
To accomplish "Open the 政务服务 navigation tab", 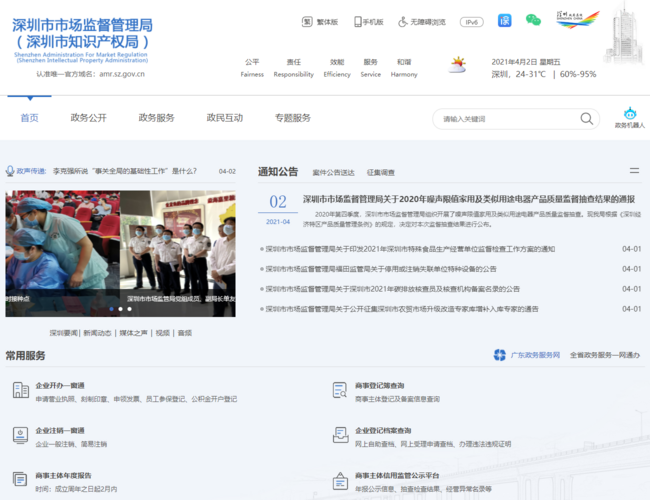I will point(157,118).
